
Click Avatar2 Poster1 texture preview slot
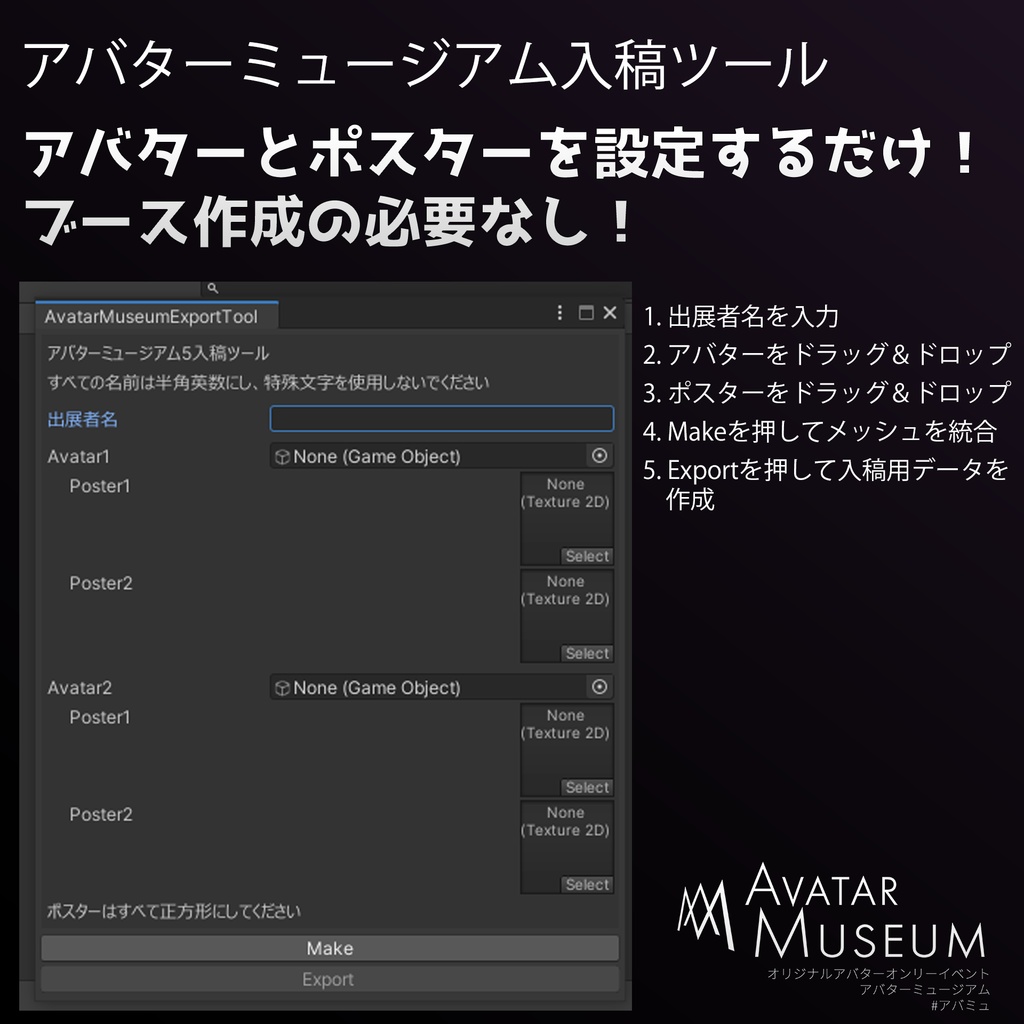pos(567,750)
